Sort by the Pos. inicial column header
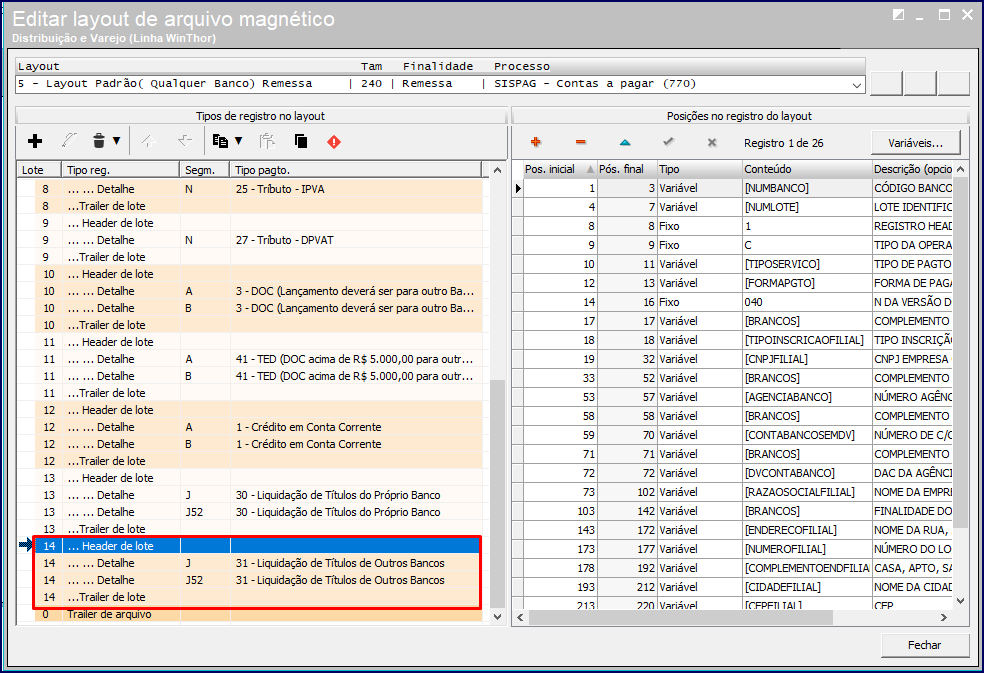The width and height of the screenshot is (984, 673). [x=560, y=169]
